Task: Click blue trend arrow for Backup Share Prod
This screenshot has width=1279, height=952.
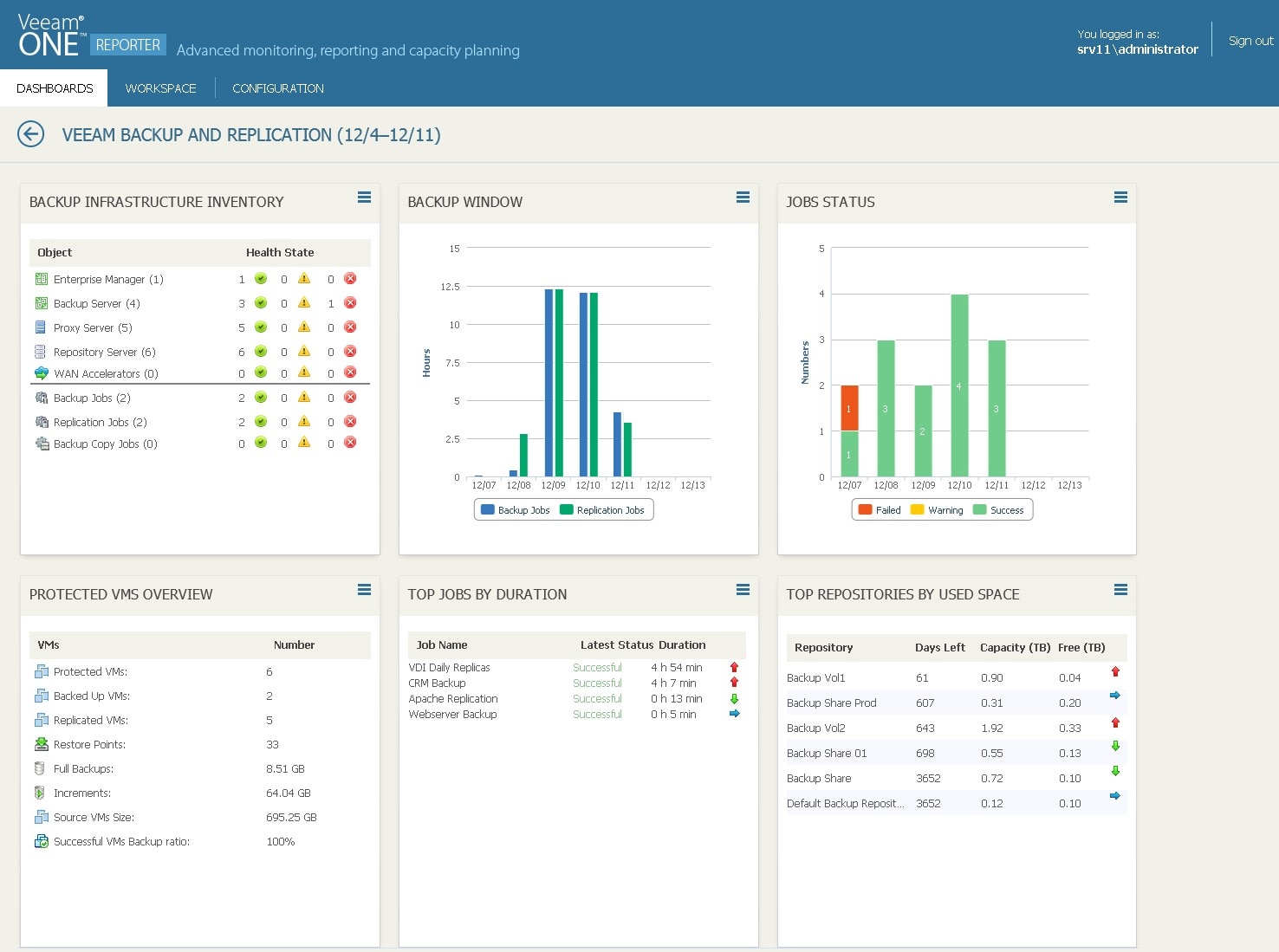Action: [x=1115, y=695]
